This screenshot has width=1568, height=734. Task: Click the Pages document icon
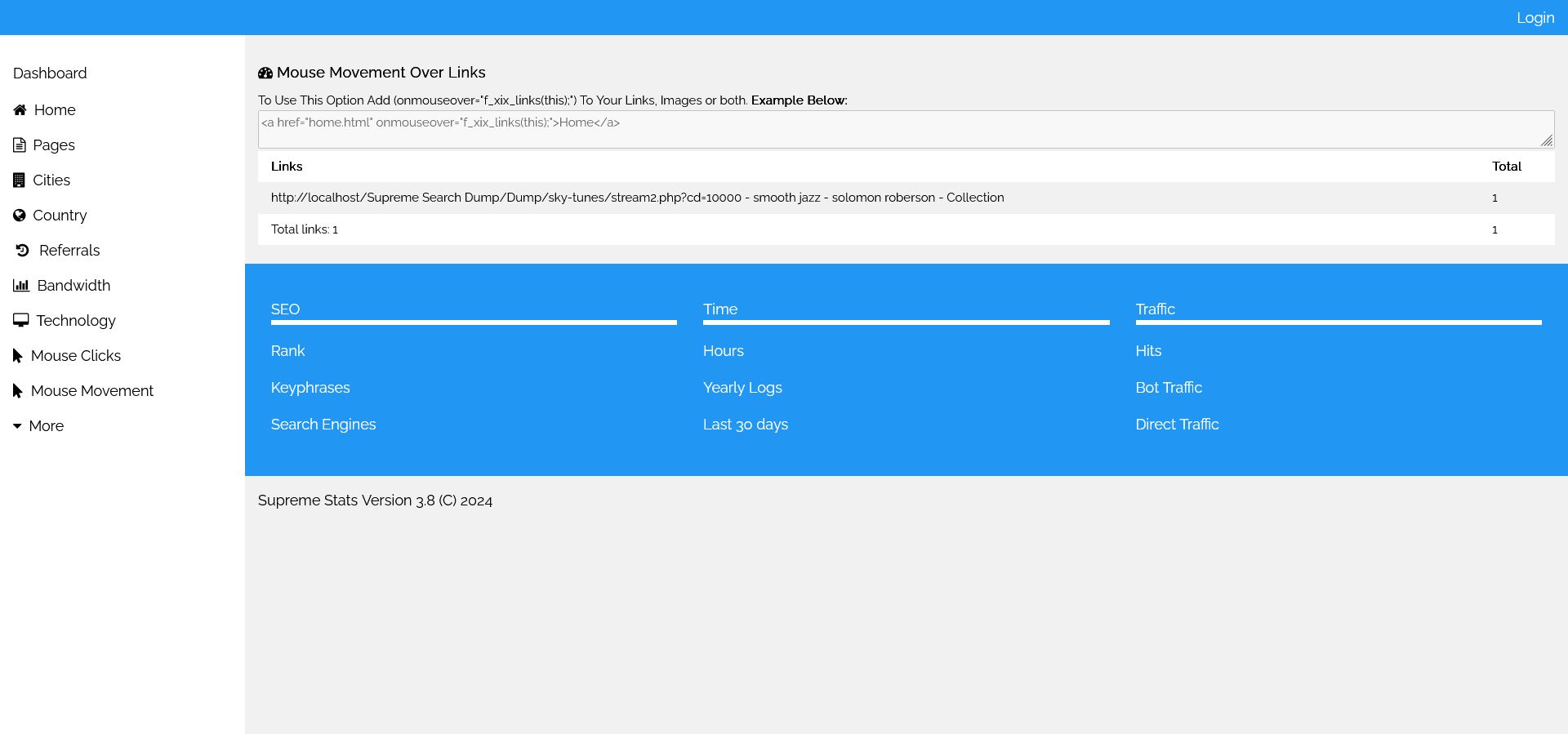point(20,145)
